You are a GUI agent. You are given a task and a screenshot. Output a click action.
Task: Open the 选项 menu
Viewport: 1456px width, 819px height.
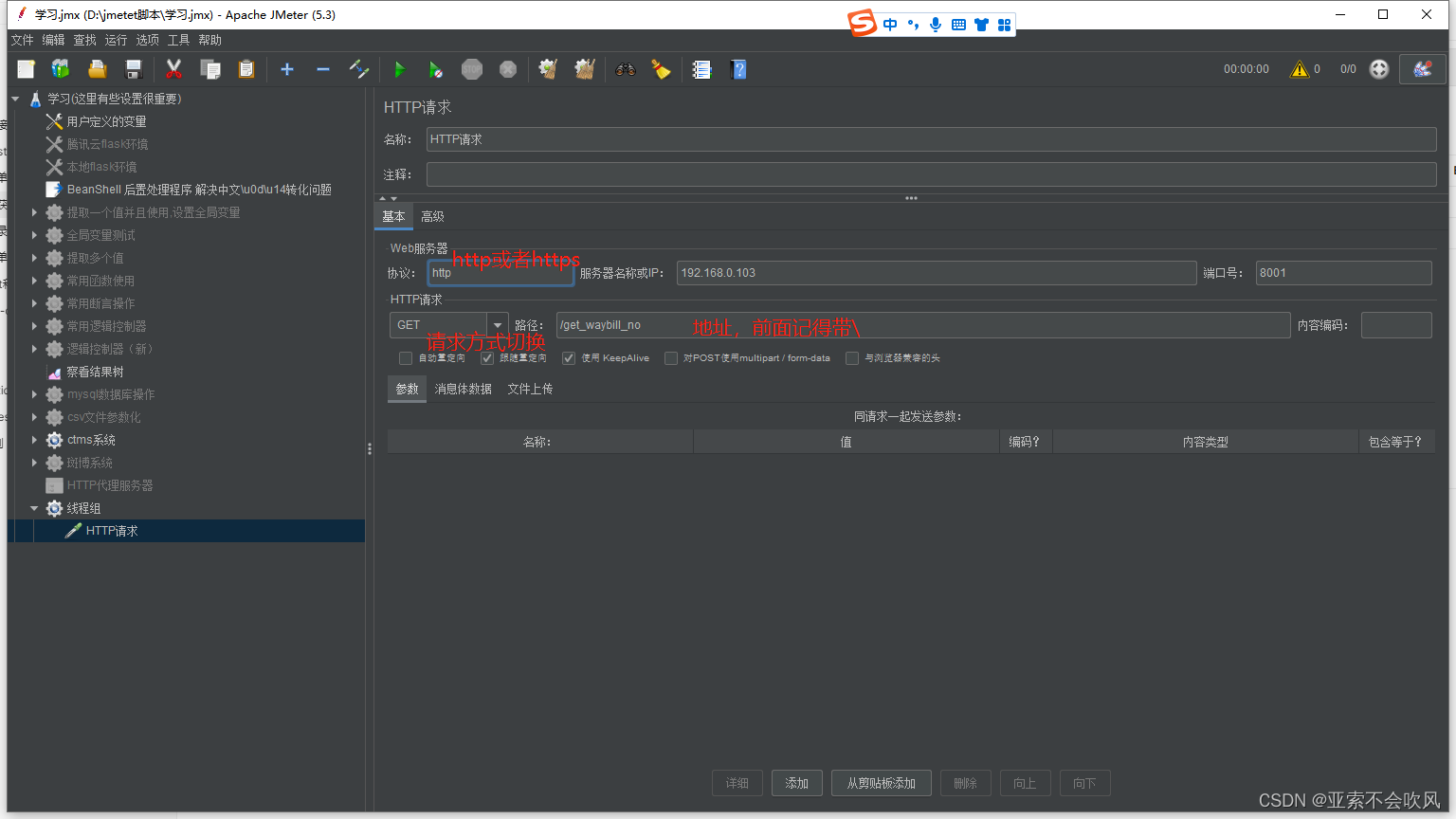pos(147,40)
